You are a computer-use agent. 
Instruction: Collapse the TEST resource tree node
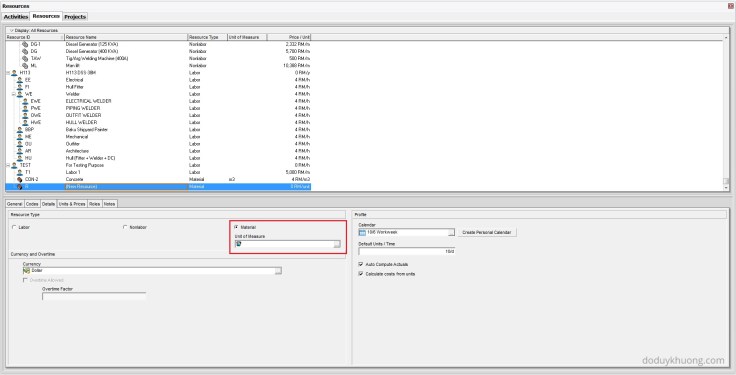[x=8, y=165]
